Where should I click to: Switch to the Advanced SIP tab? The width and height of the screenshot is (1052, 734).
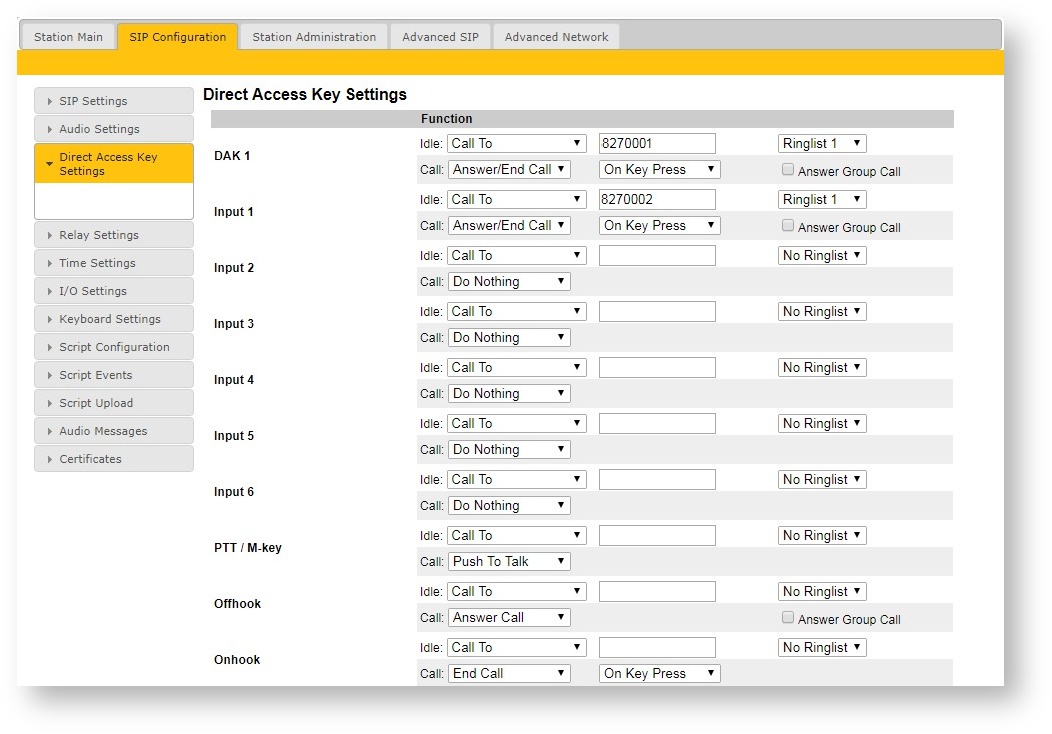(440, 37)
